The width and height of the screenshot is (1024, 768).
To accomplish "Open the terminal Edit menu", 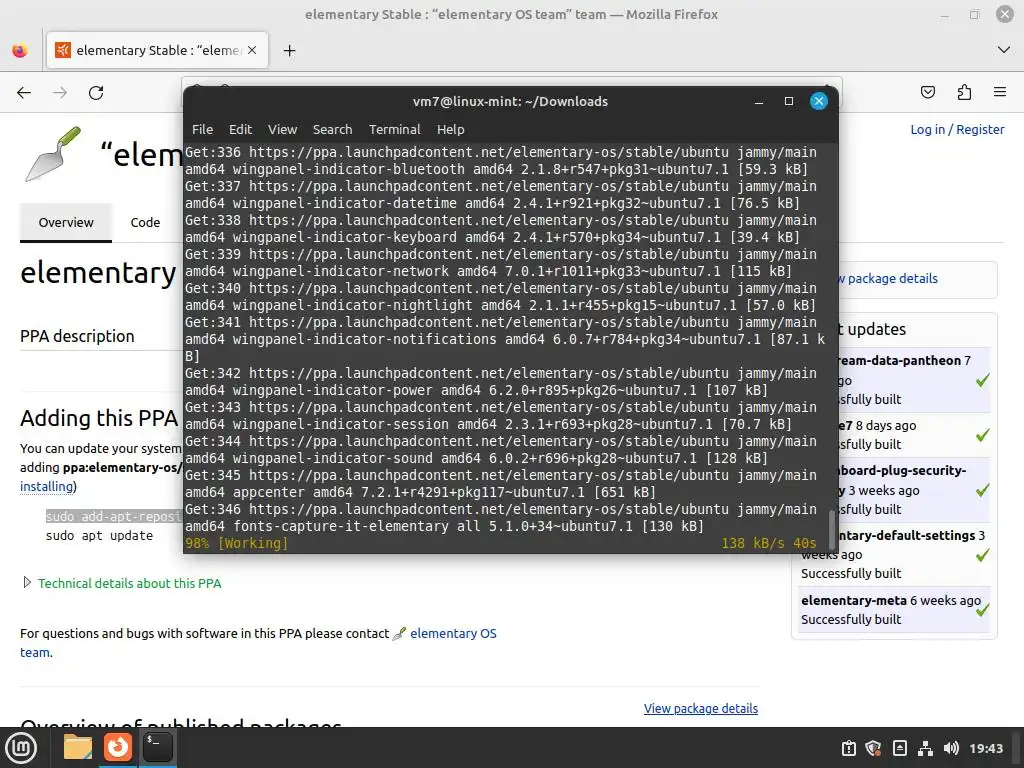I will pos(240,129).
